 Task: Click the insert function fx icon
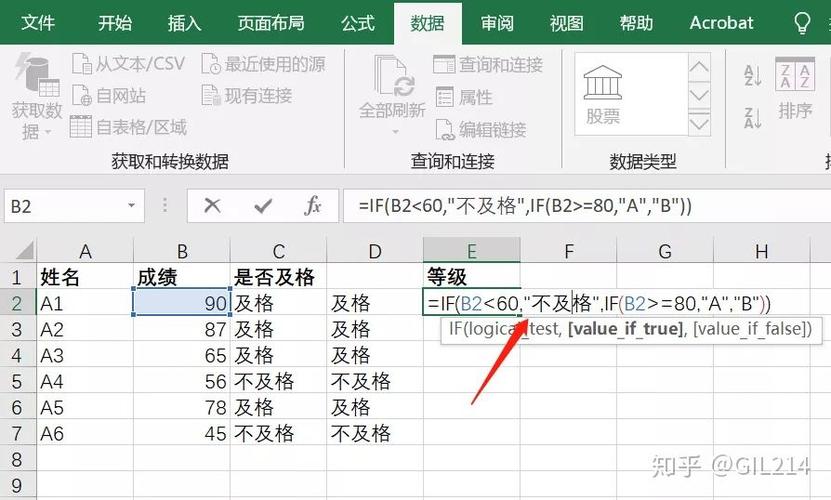point(313,205)
